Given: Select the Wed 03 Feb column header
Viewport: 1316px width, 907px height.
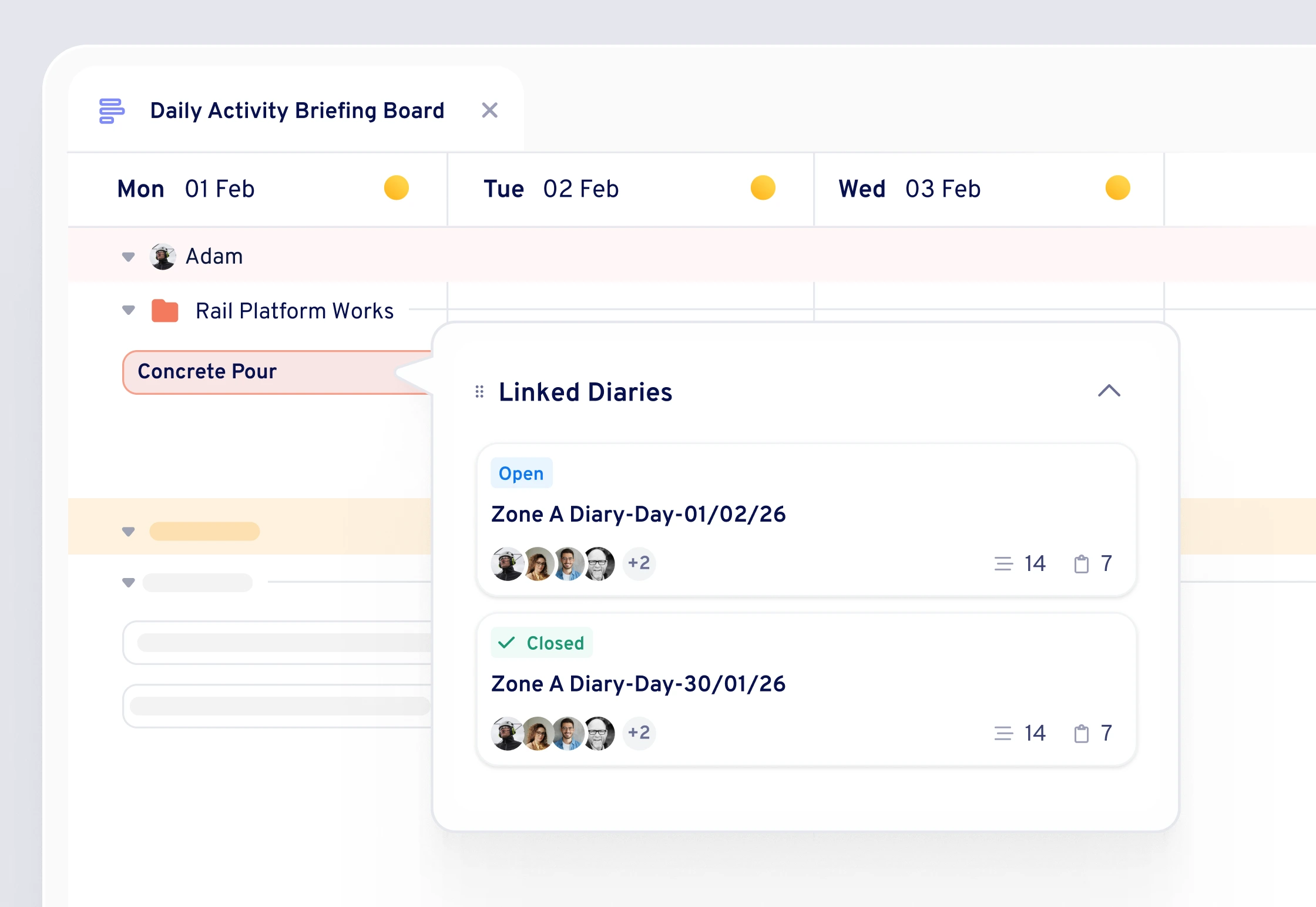Looking at the screenshot, I should pos(989,189).
